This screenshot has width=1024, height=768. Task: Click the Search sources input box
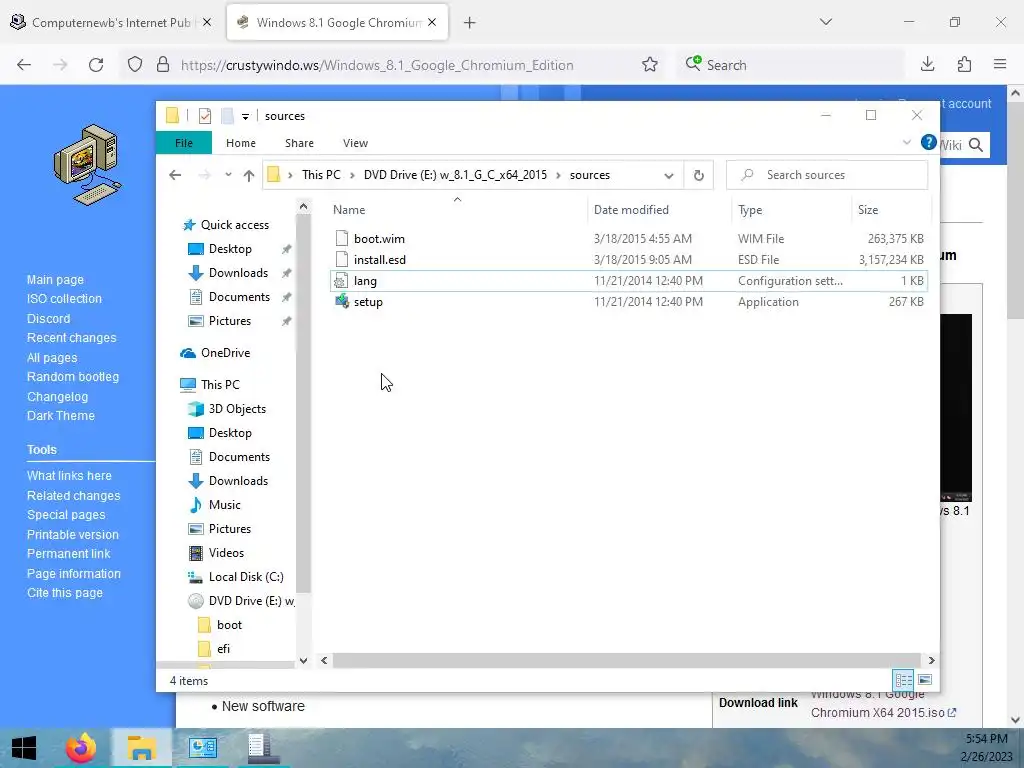click(827, 175)
